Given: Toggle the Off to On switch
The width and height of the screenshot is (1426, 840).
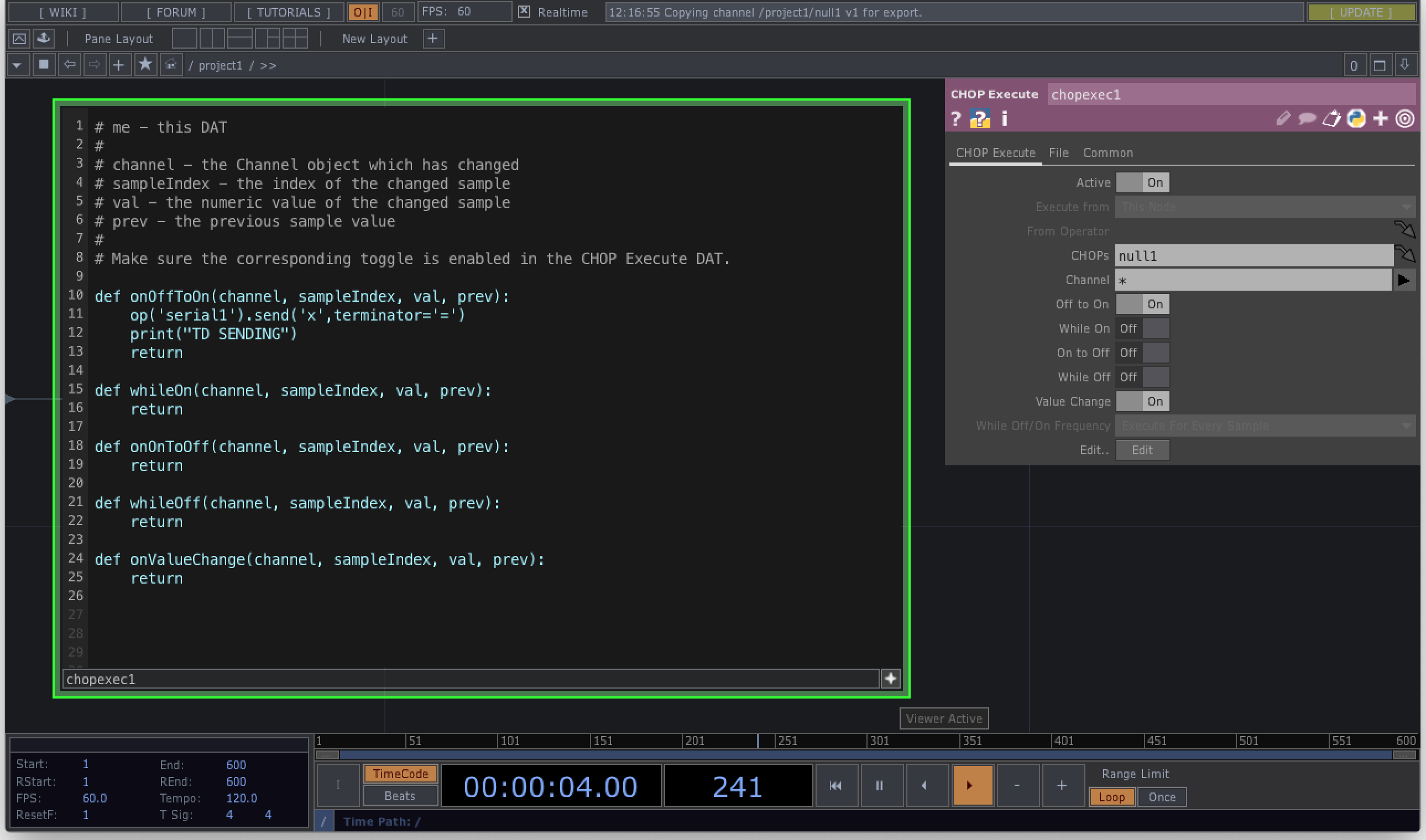Looking at the screenshot, I should pyautogui.click(x=1142, y=305).
